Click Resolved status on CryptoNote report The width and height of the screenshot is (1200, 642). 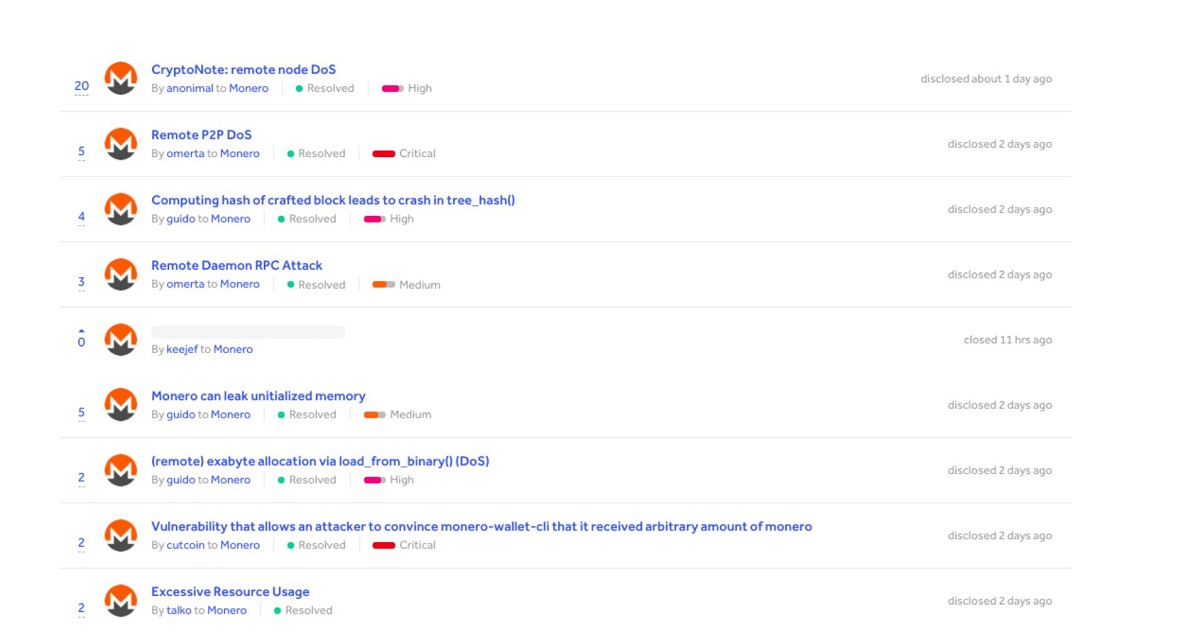point(325,88)
